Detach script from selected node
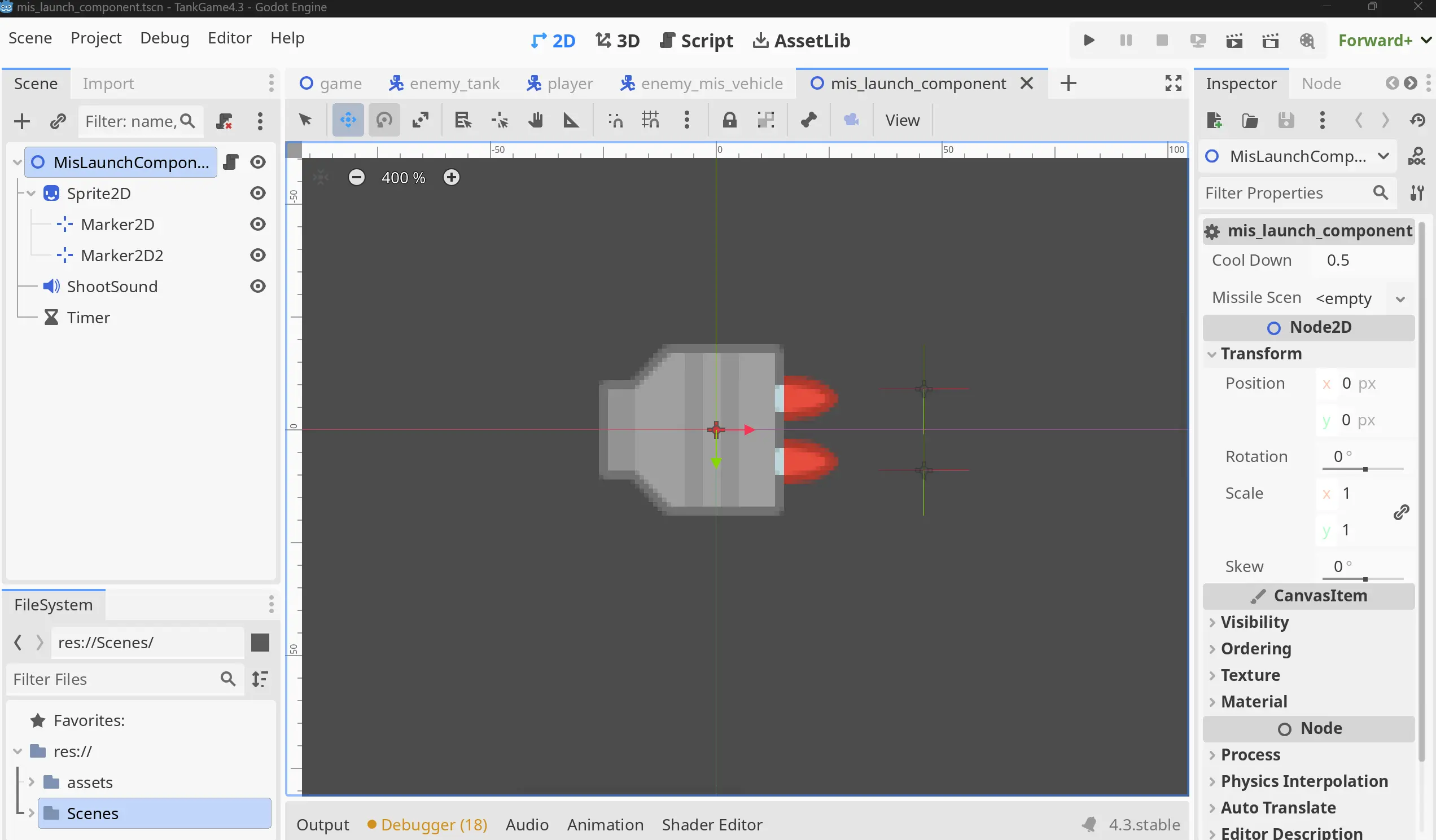This screenshot has height=840, width=1436. pyautogui.click(x=224, y=121)
